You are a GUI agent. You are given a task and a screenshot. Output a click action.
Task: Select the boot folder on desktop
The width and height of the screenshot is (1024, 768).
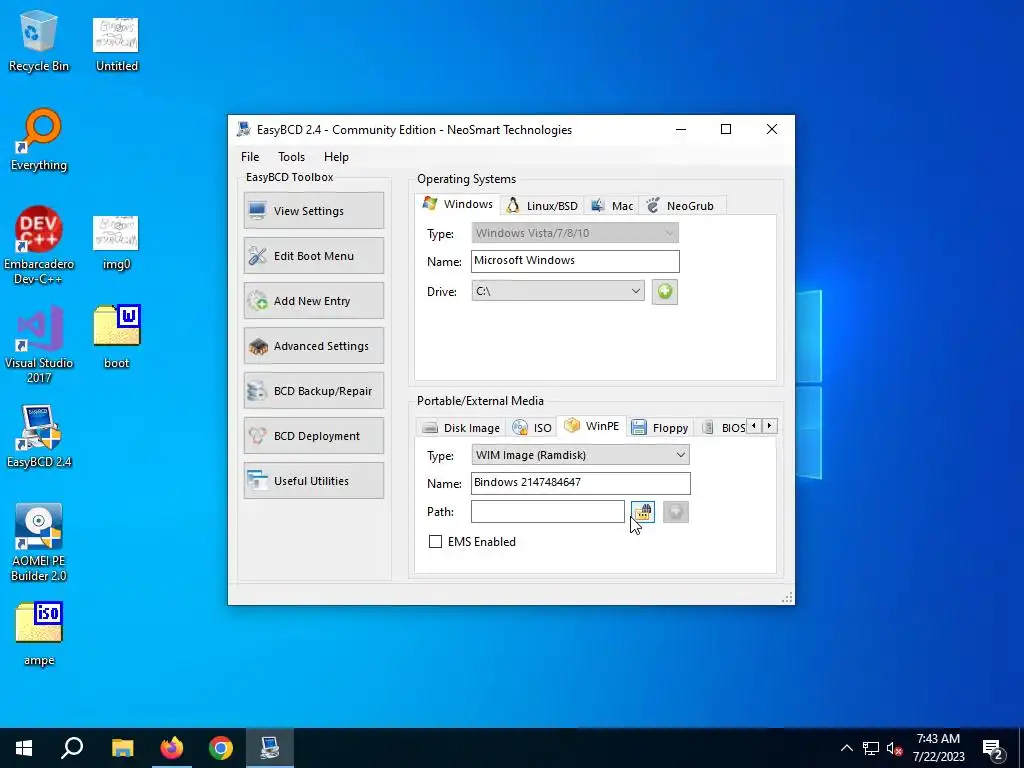116,336
